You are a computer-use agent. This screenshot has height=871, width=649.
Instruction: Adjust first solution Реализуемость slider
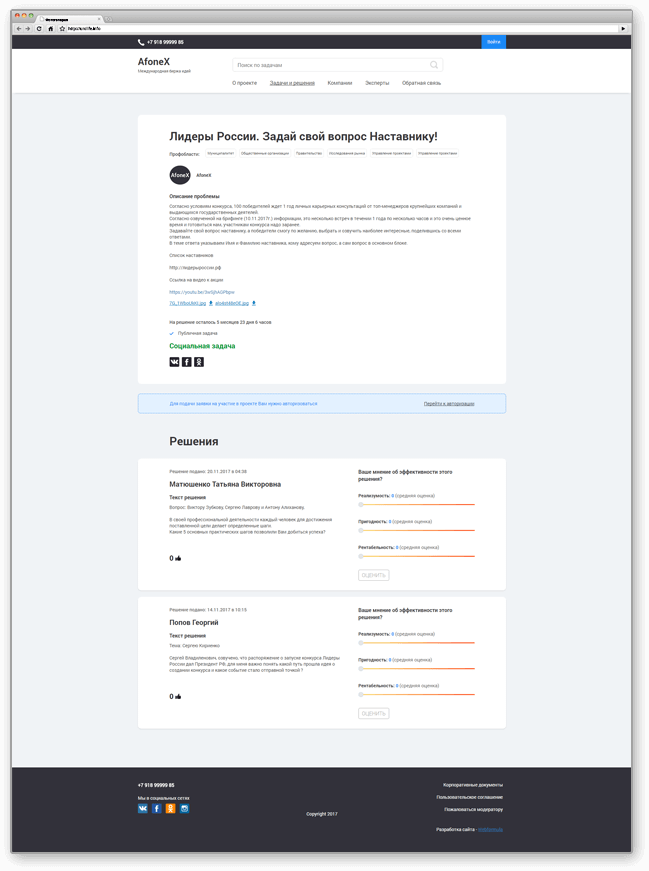point(417,504)
